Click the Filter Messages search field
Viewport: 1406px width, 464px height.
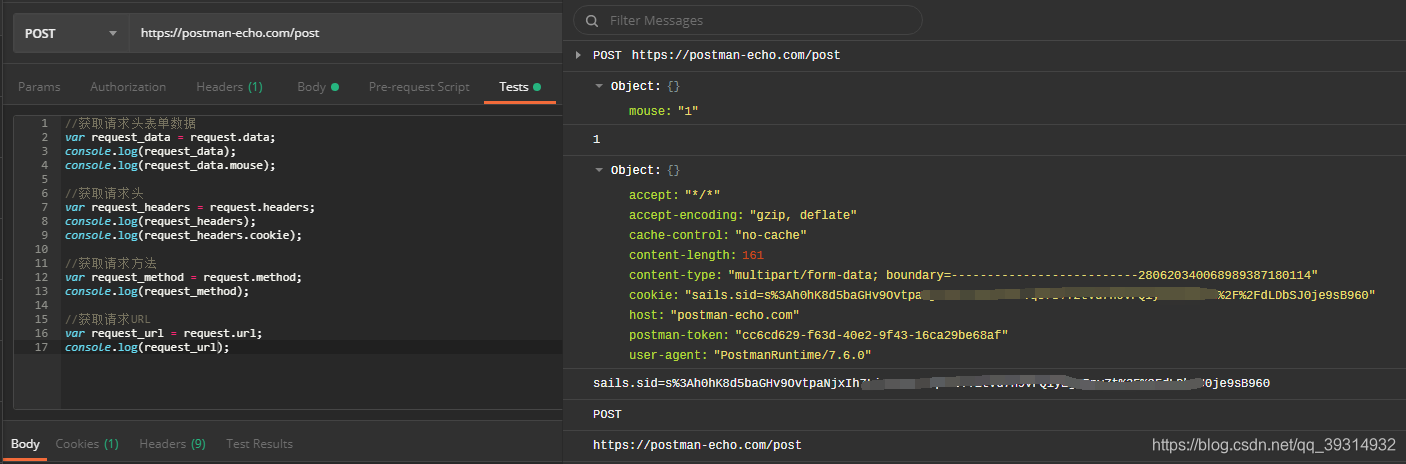[748, 20]
